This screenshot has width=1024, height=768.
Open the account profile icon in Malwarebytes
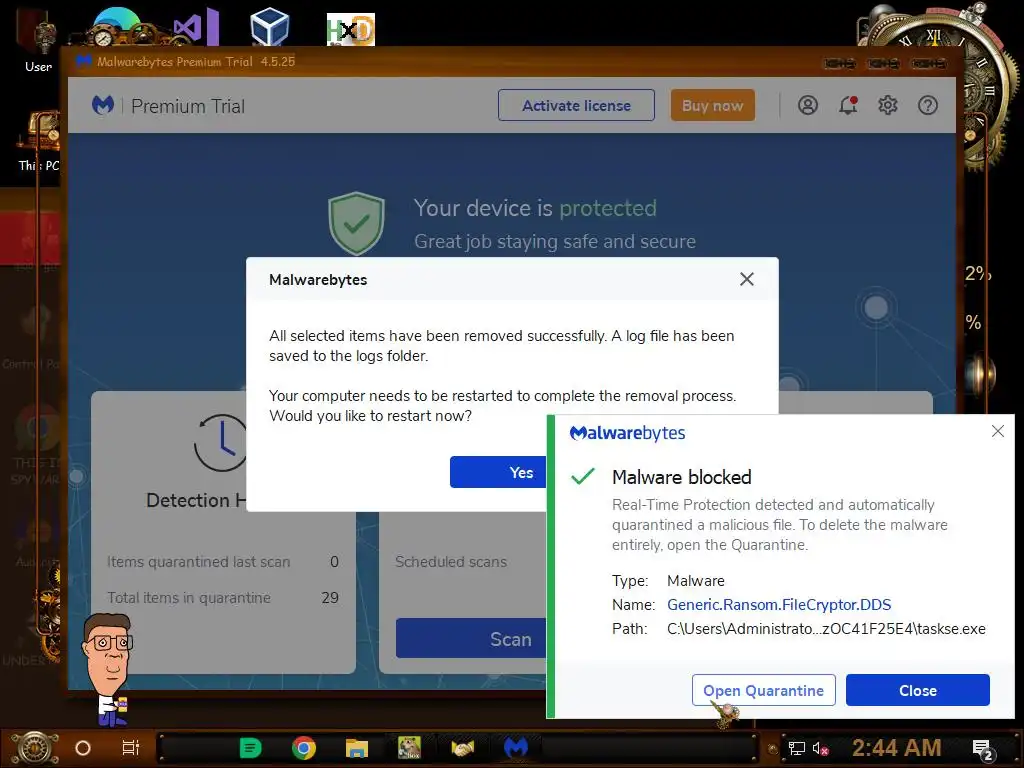pyautogui.click(x=808, y=105)
